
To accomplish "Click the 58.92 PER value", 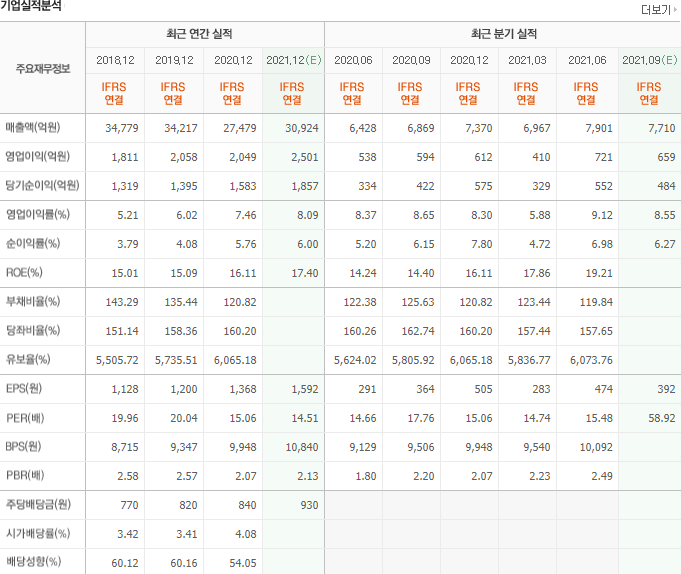I will [662, 419].
